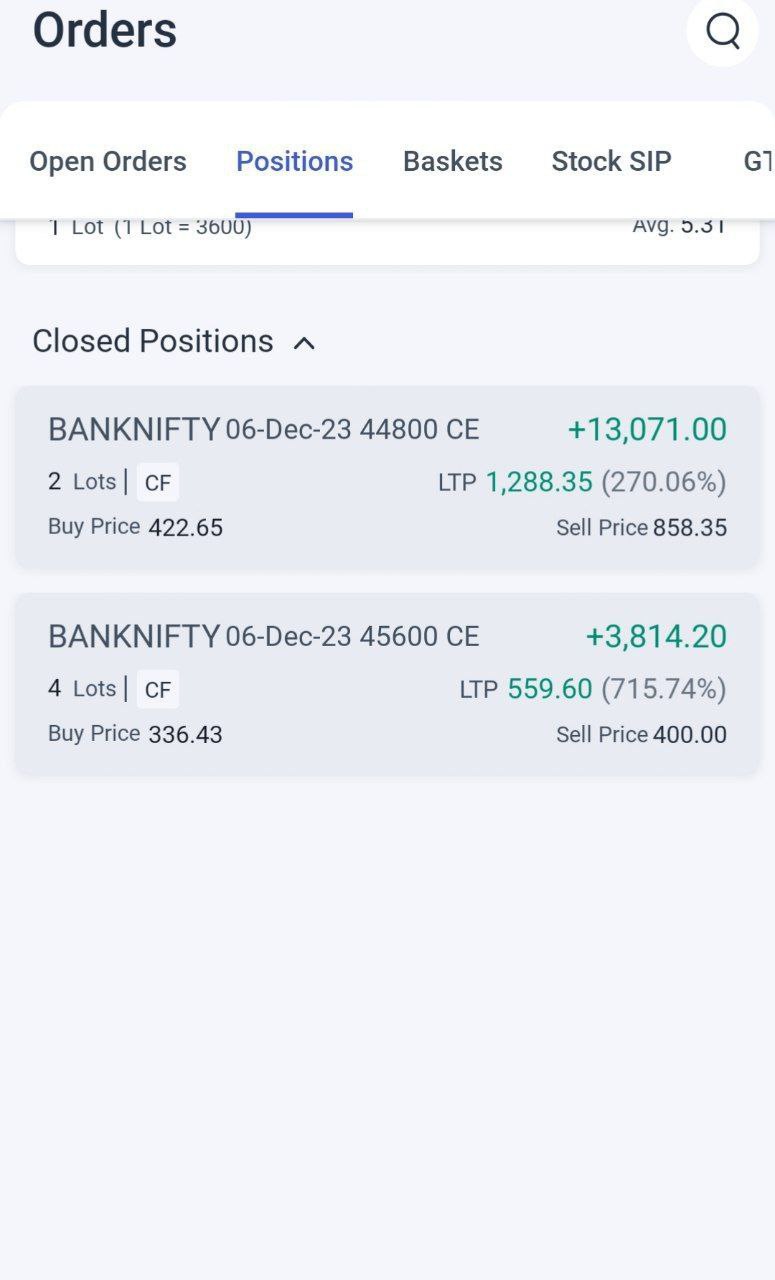Open the Baskets tab
The width and height of the screenshot is (775, 1280).
[x=452, y=162]
